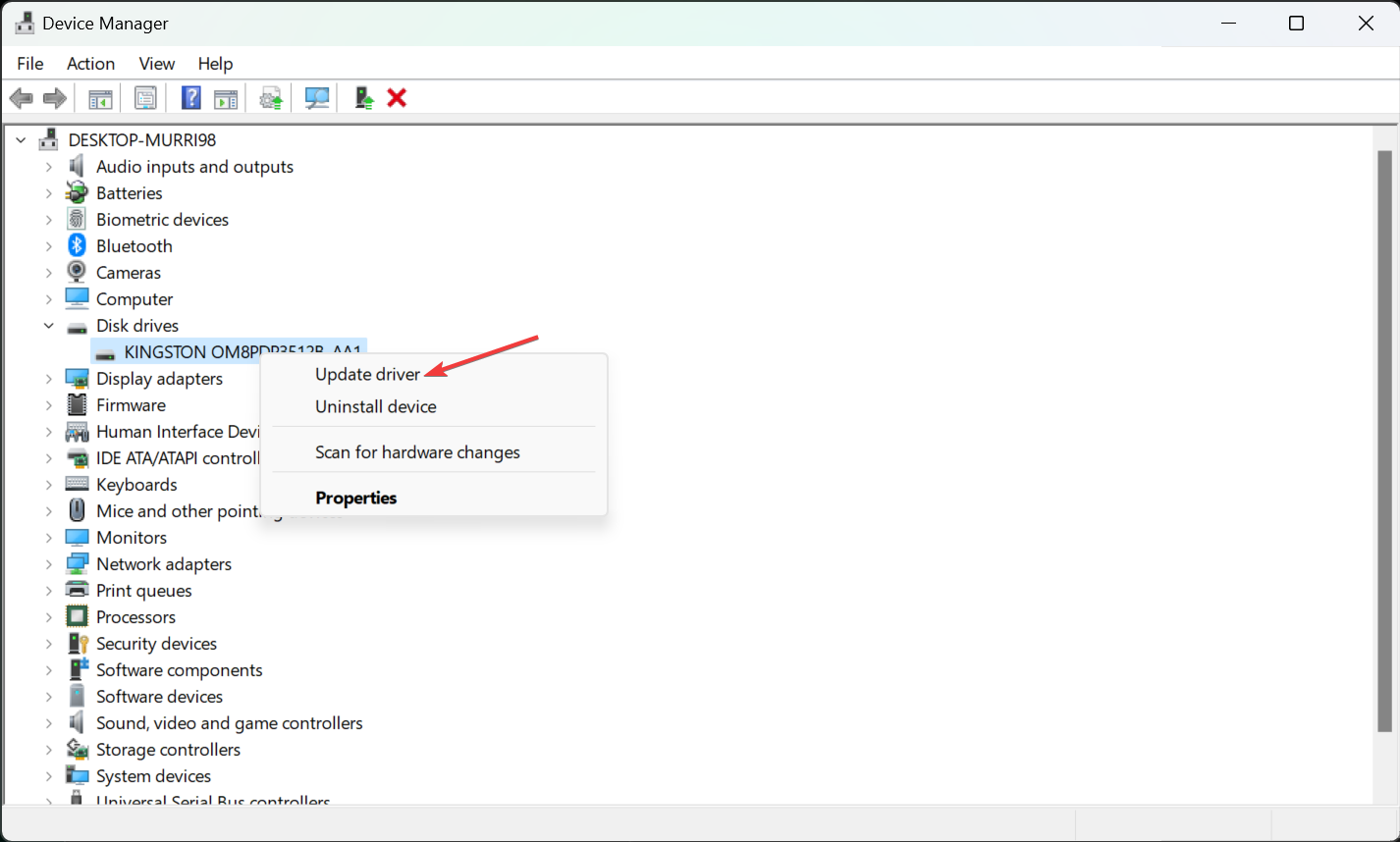This screenshot has width=1400, height=842.
Task: Collapse the DESKTOP-MURRI98 root node chevron
Action: point(21,140)
